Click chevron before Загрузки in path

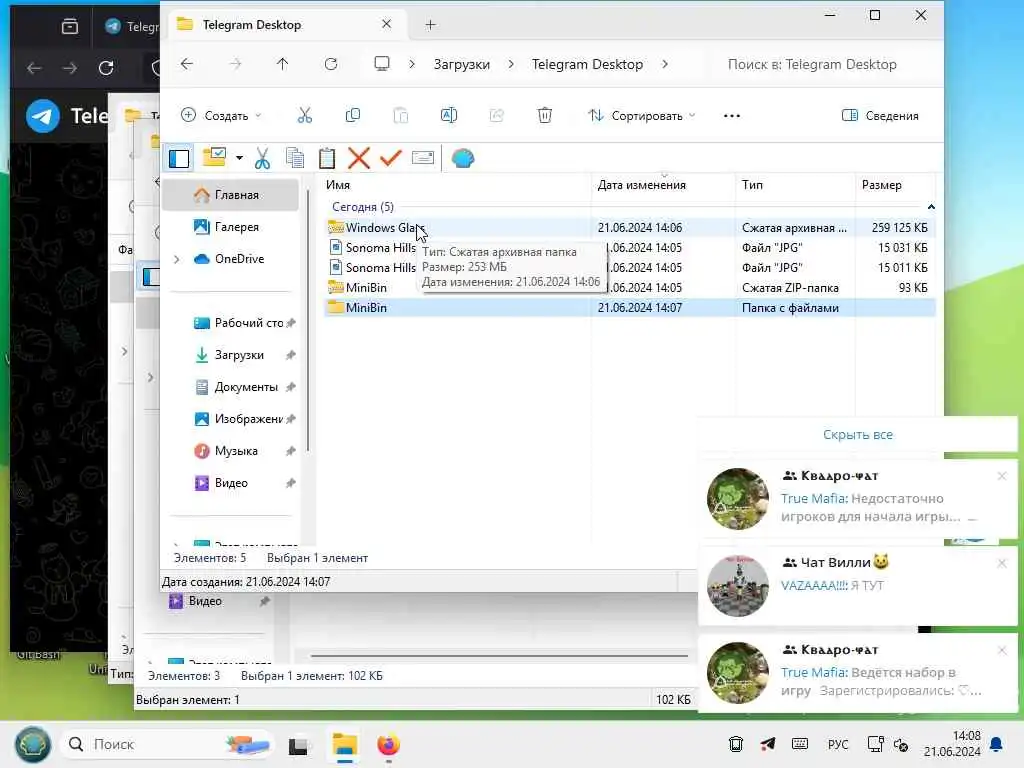click(x=411, y=64)
